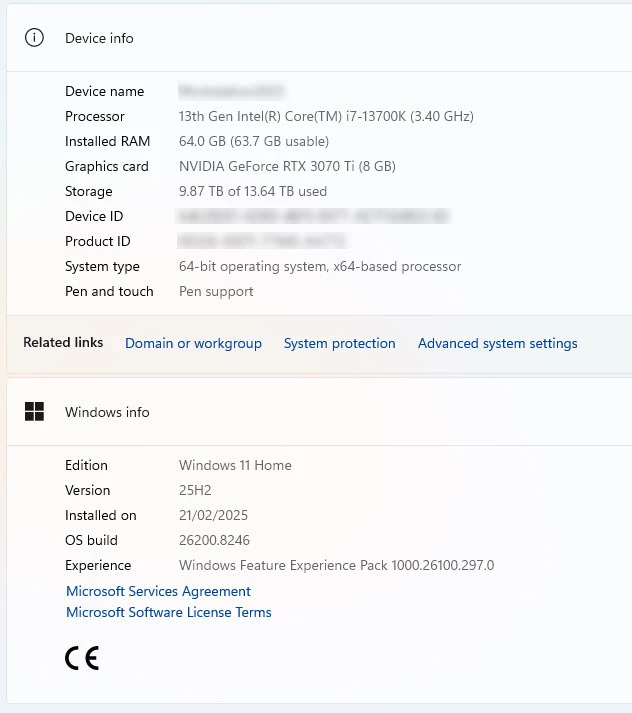The height and width of the screenshot is (713, 632).
Task: Click the Related links label
Action: [x=63, y=342]
